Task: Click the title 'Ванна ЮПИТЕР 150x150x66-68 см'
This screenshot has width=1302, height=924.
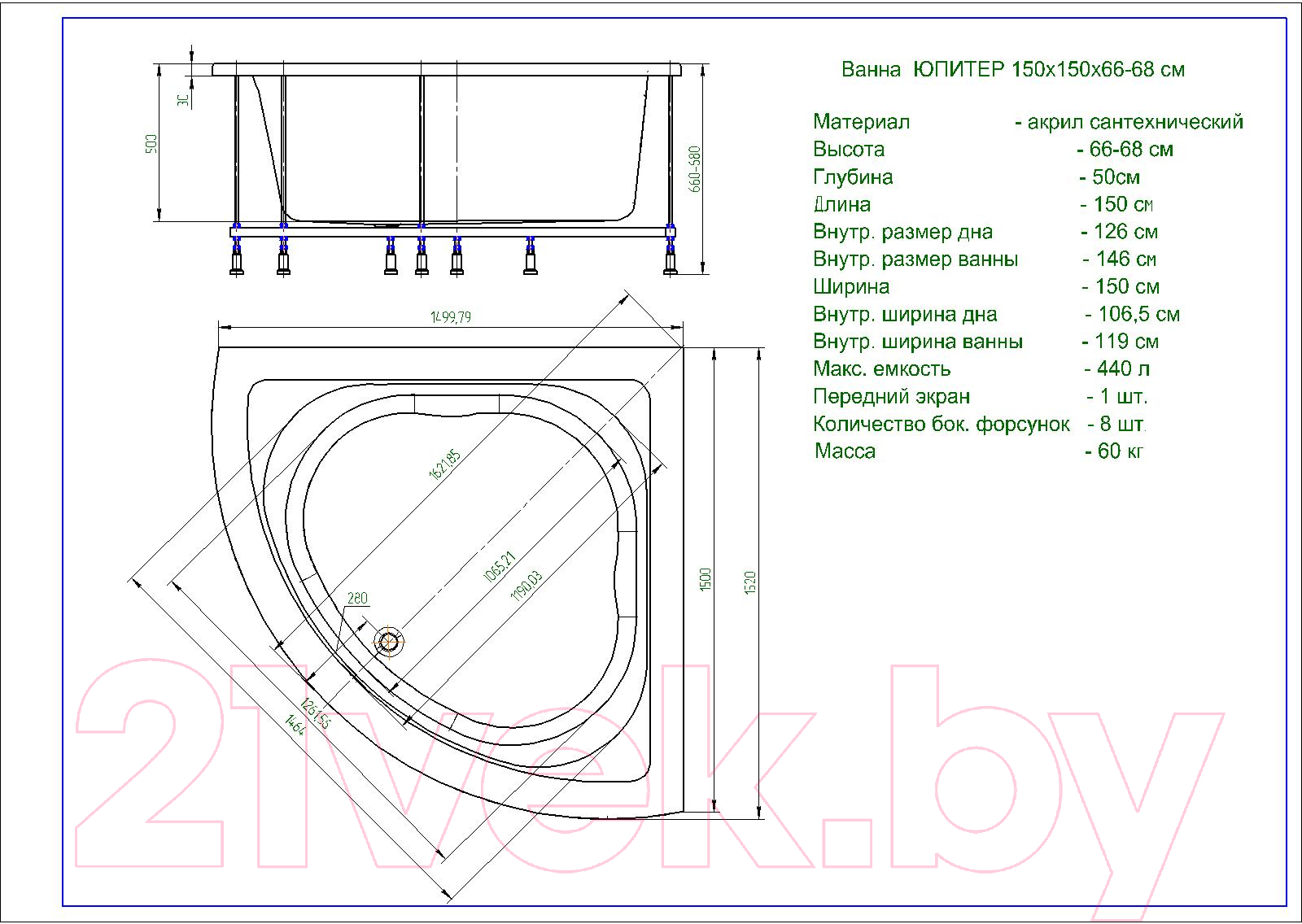Action: point(1013,70)
